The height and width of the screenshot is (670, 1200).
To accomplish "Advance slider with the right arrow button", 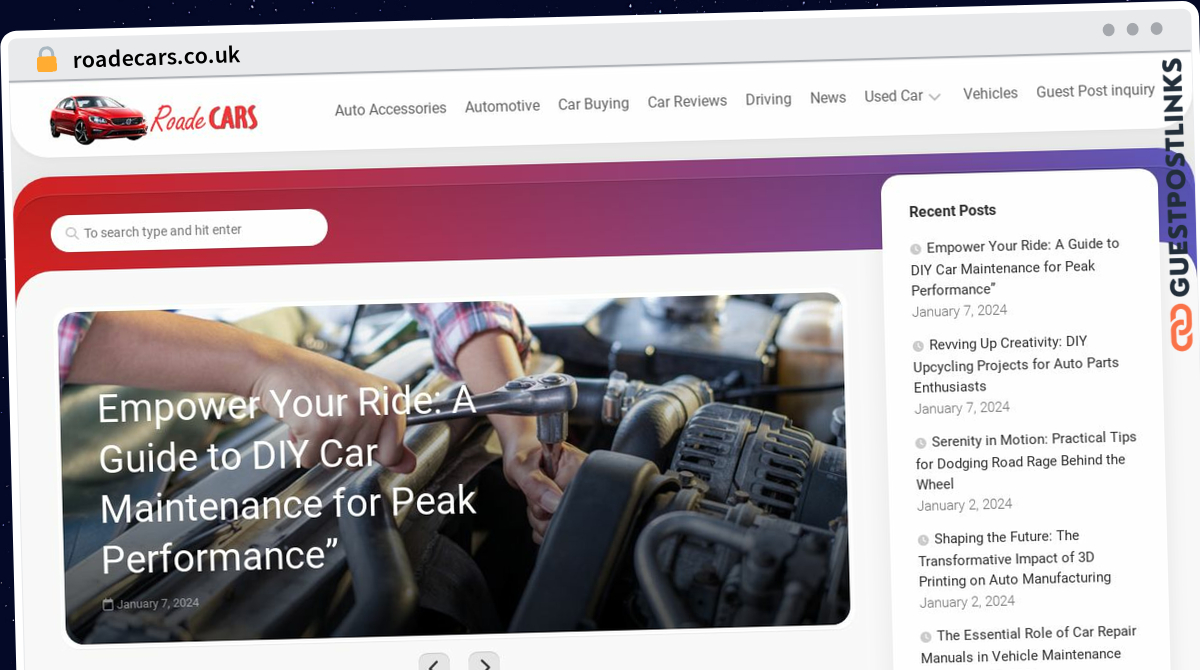I will tap(484, 662).
